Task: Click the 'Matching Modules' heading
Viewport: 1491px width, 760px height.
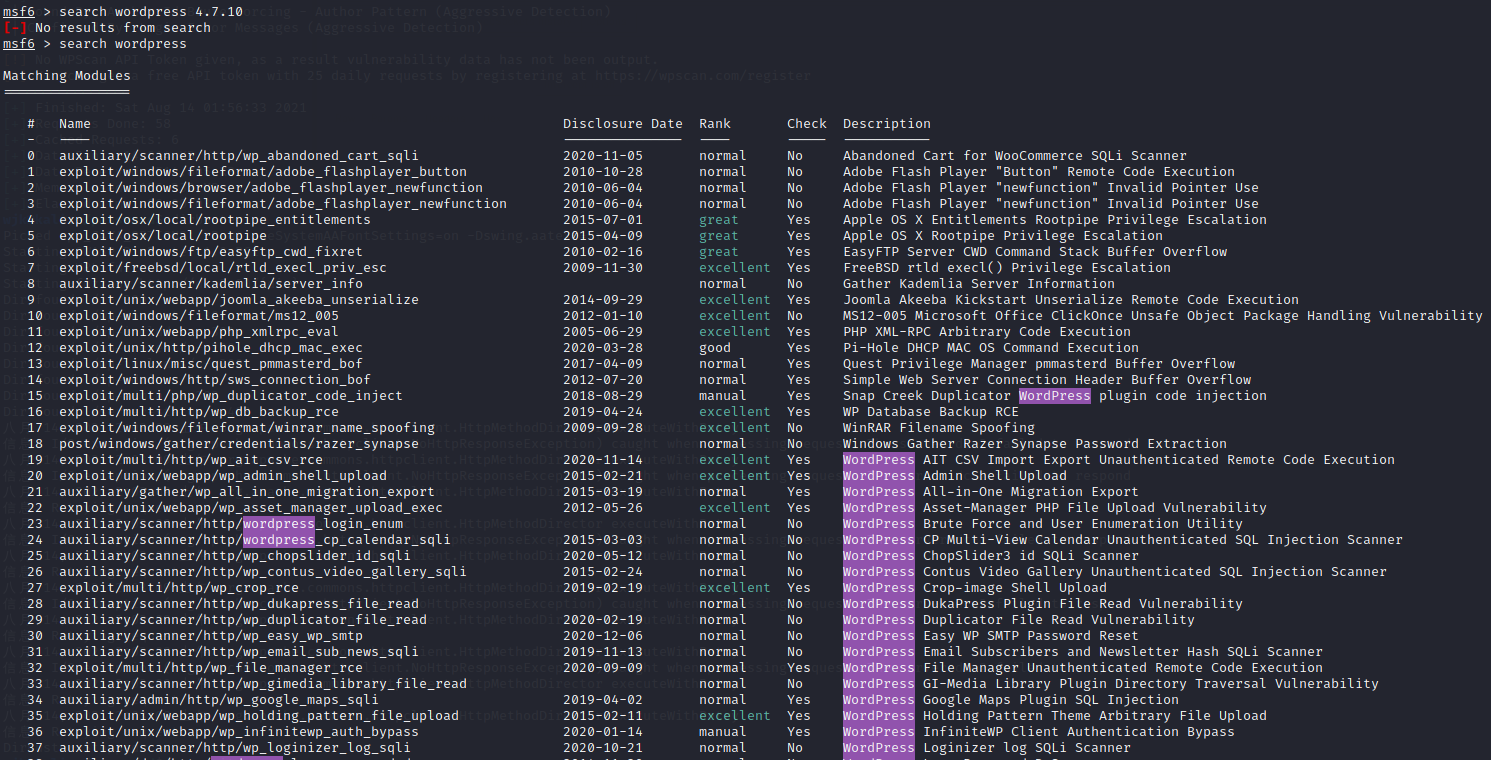Action: 67,76
